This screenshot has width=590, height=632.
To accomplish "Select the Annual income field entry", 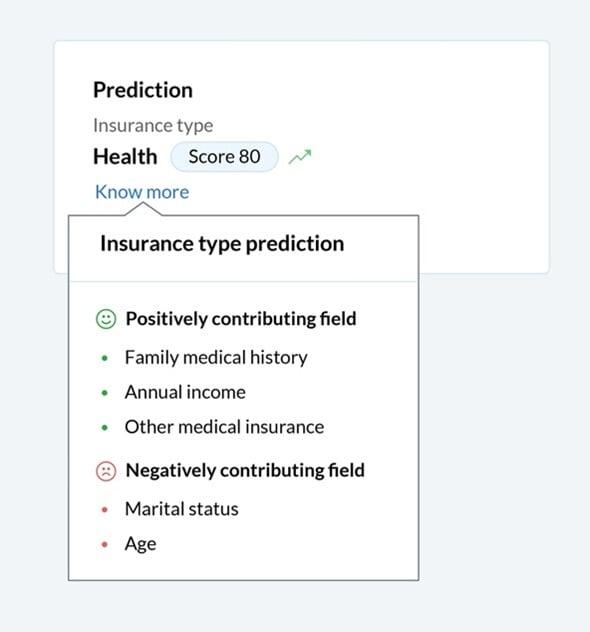I will click(185, 392).
